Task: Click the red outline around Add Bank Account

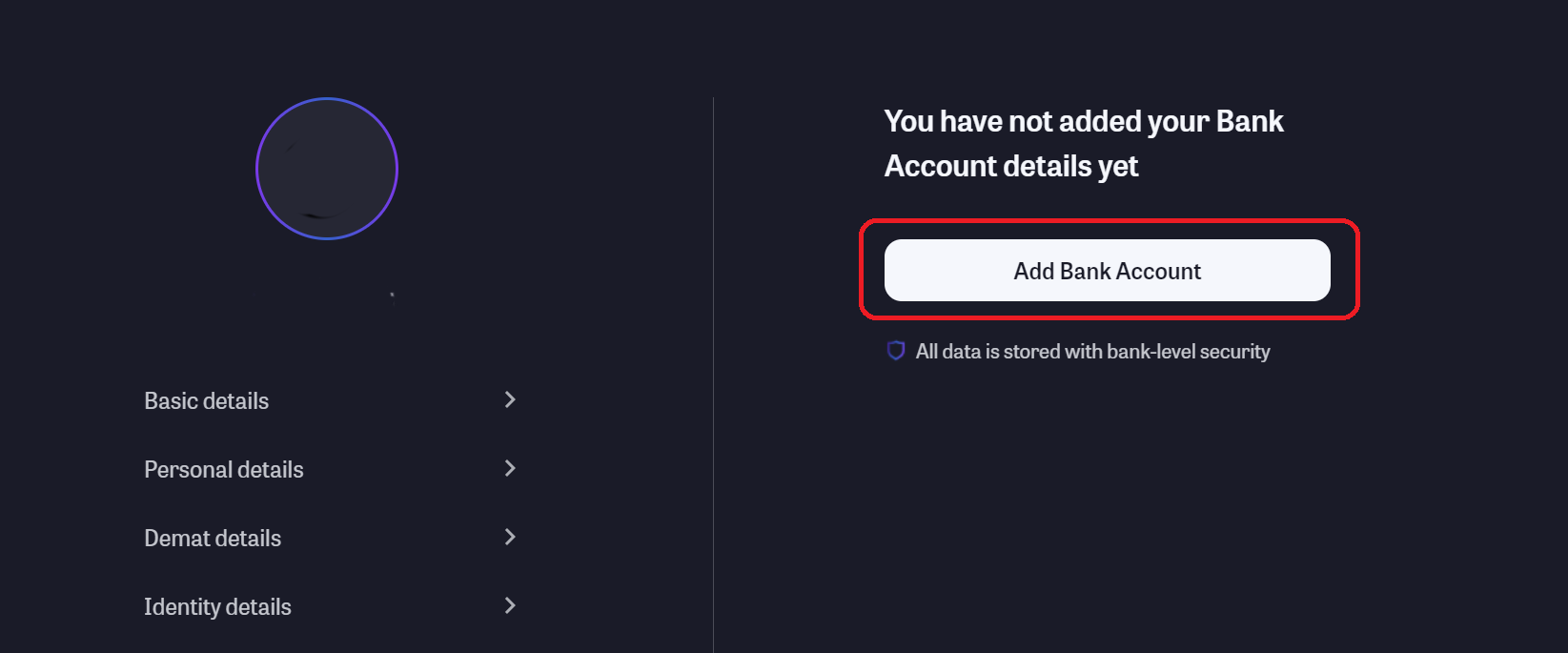Action: click(x=1109, y=222)
